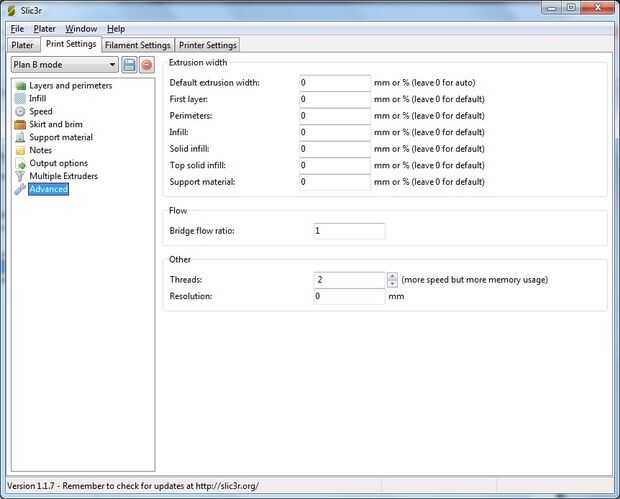Save the current print preset
Viewport: 620px width, 499px height.
[x=129, y=65]
